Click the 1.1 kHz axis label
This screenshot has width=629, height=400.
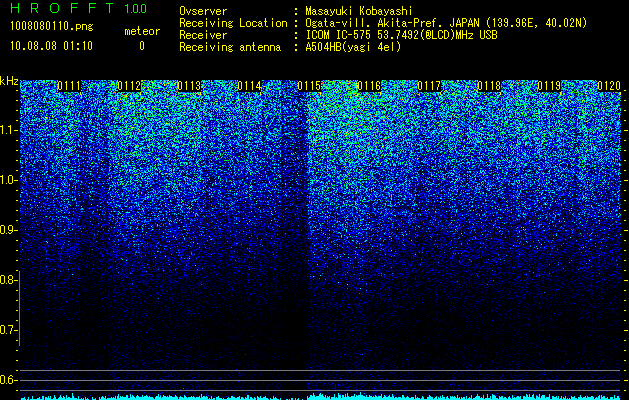pyautogui.click(x=7, y=130)
